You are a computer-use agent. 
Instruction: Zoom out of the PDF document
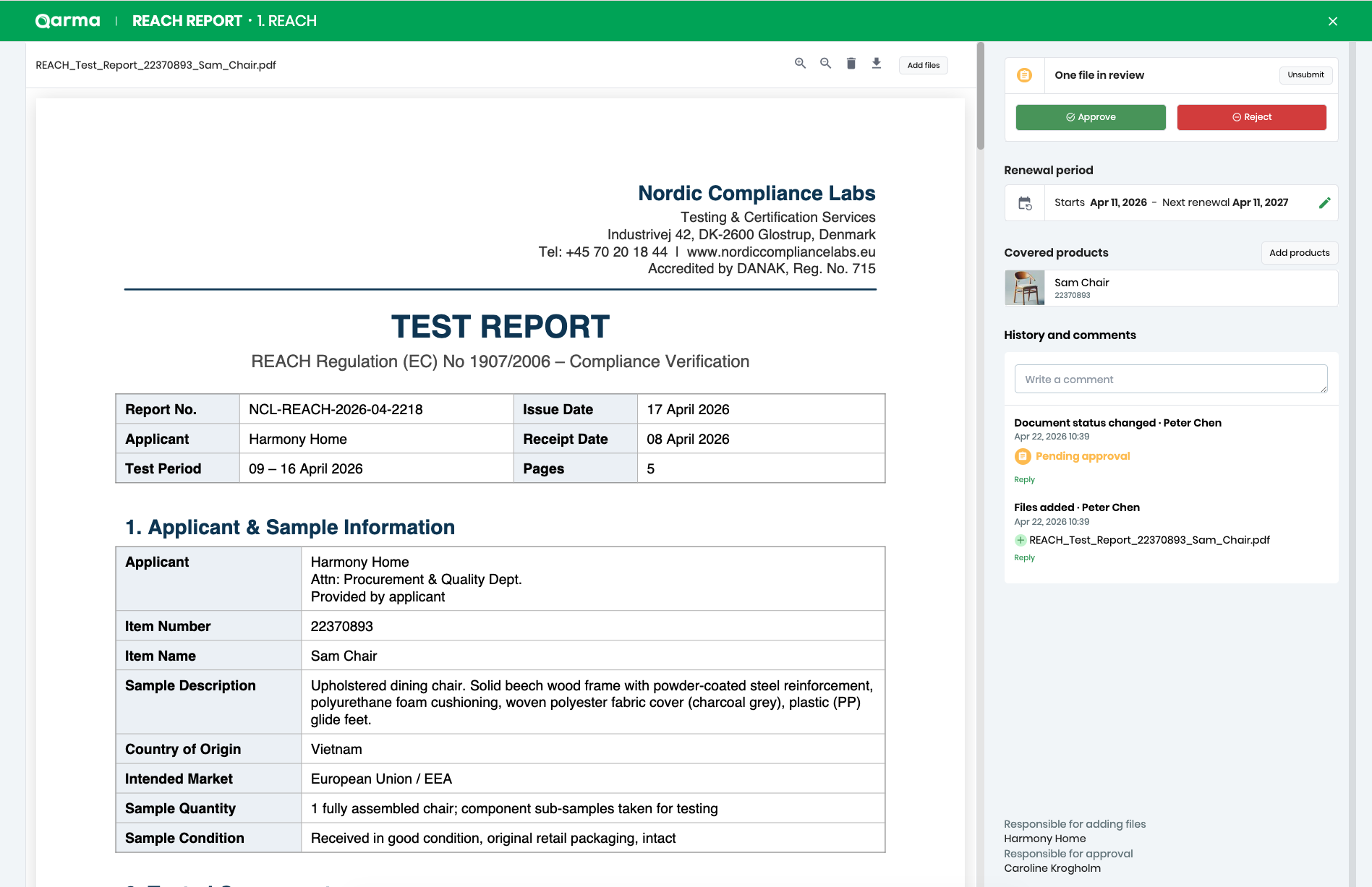(x=825, y=64)
